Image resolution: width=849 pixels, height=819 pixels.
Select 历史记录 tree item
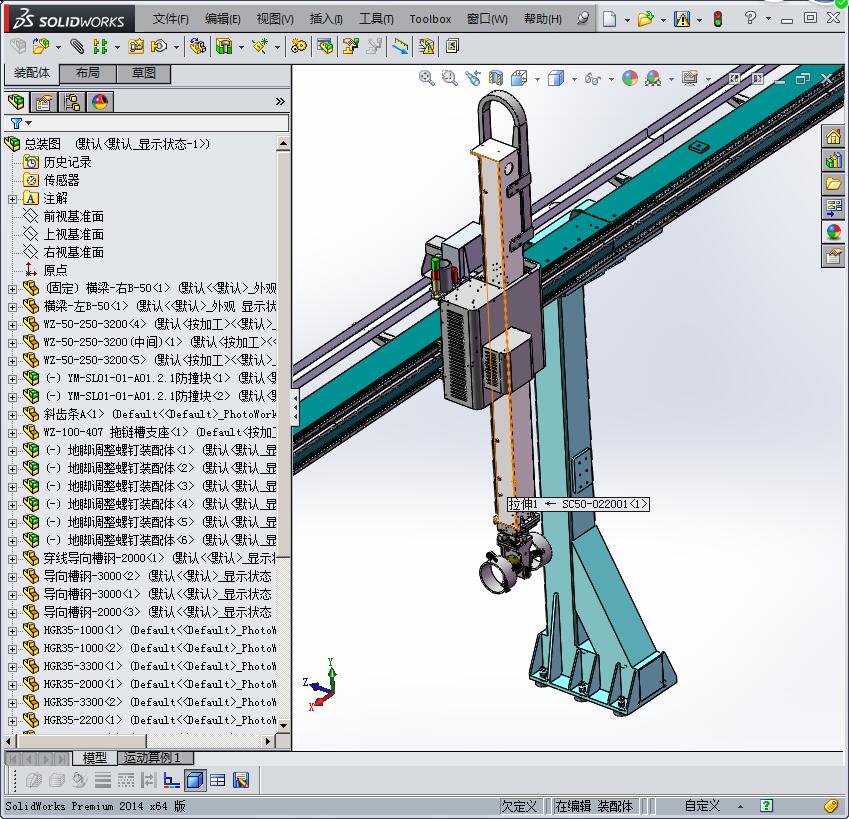tap(67, 162)
